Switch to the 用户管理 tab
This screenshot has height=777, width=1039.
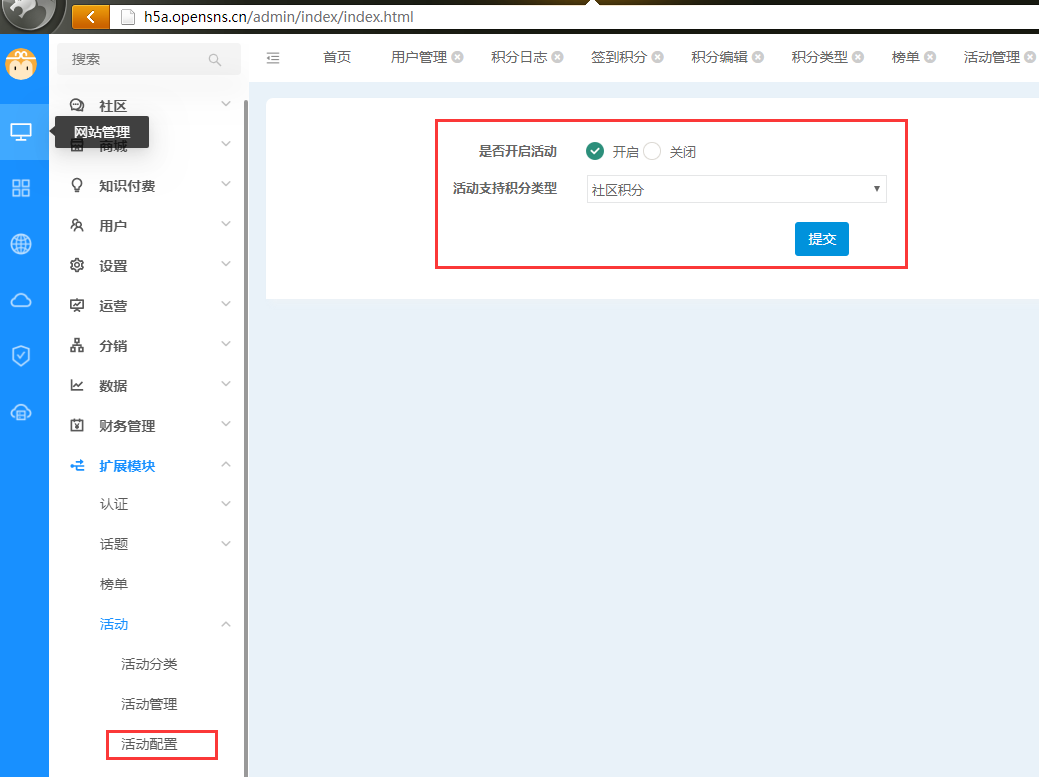(419, 57)
